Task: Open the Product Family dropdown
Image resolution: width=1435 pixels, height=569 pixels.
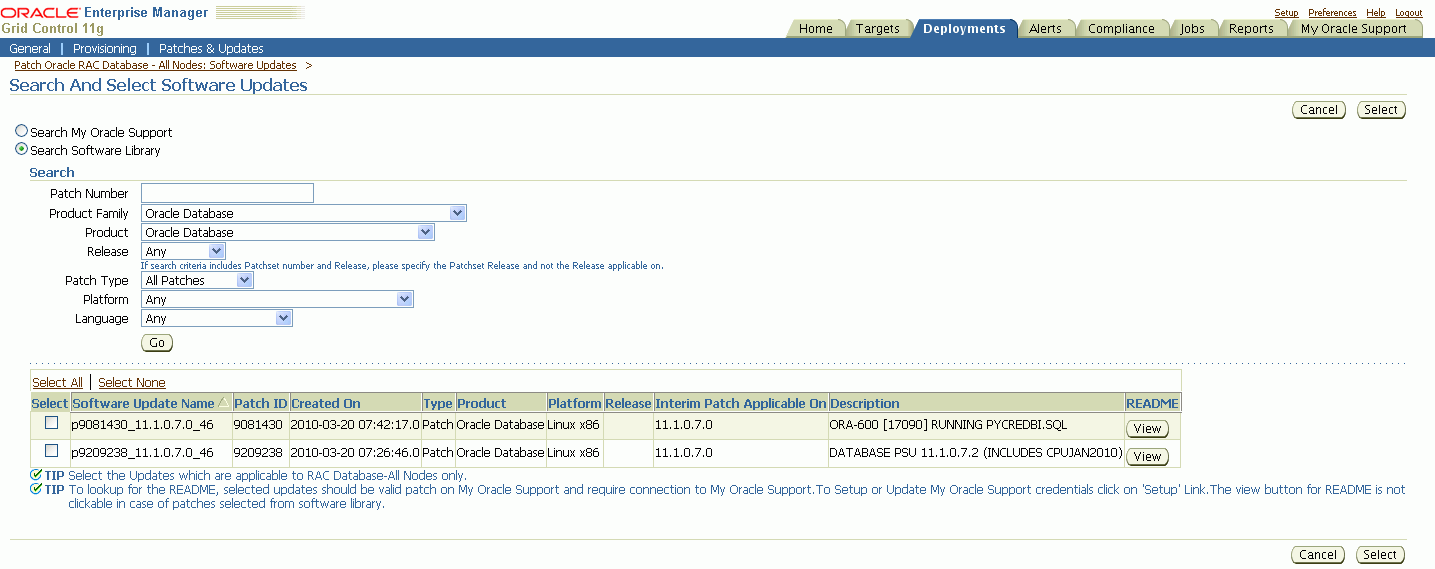Action: (x=304, y=213)
